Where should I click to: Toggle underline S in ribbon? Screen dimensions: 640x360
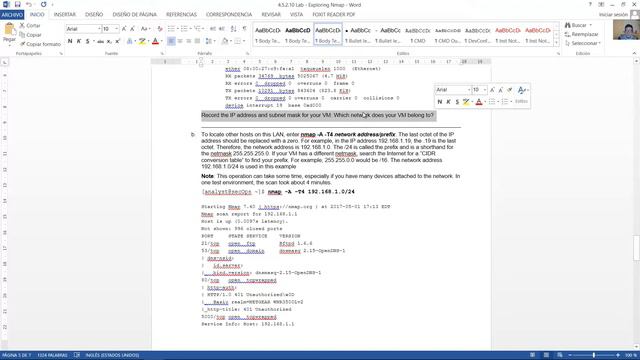coord(87,41)
